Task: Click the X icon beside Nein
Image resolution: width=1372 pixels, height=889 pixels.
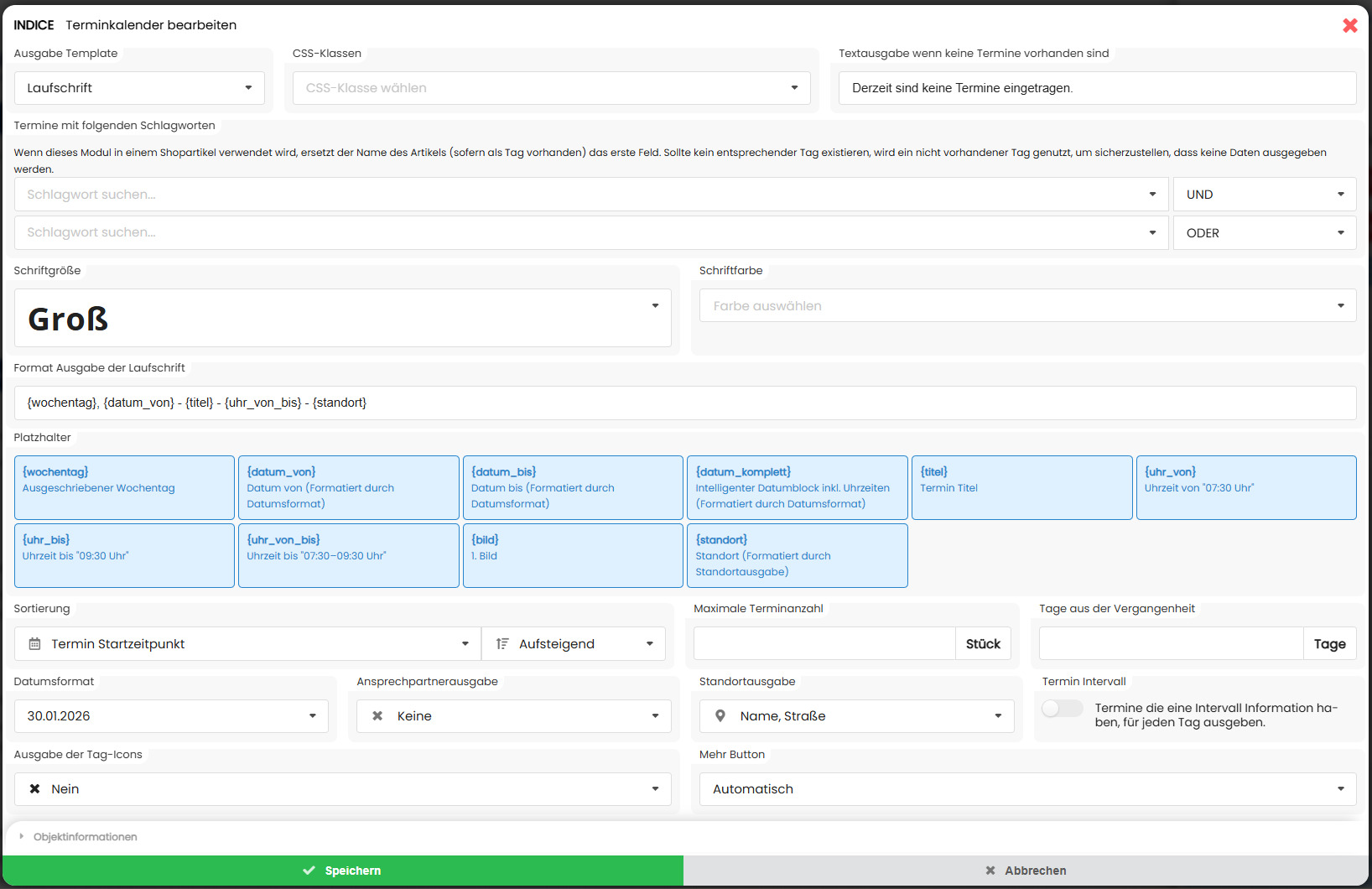Action: click(x=35, y=789)
